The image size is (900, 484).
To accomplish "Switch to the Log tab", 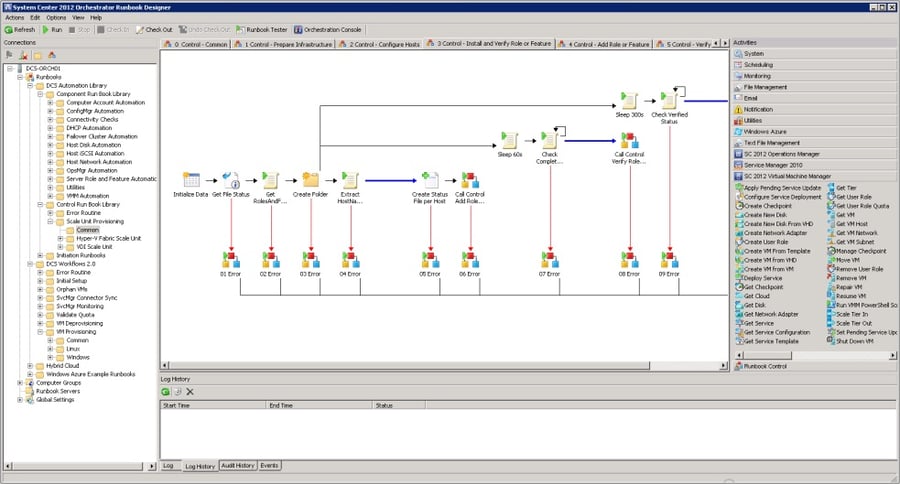I will click(168, 466).
